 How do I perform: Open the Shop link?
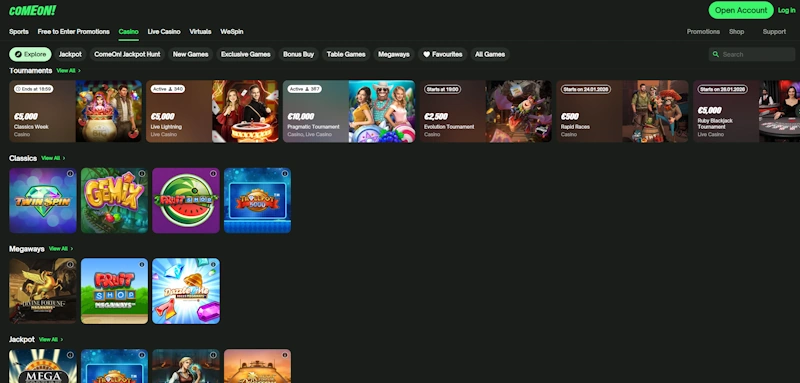[x=736, y=32]
